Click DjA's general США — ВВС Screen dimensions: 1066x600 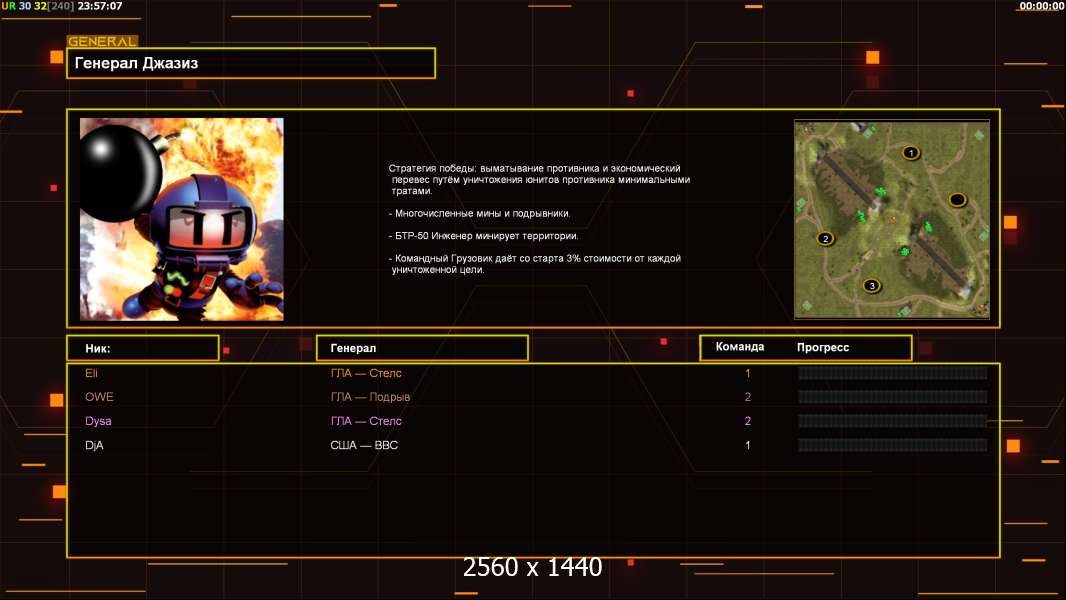tap(364, 445)
